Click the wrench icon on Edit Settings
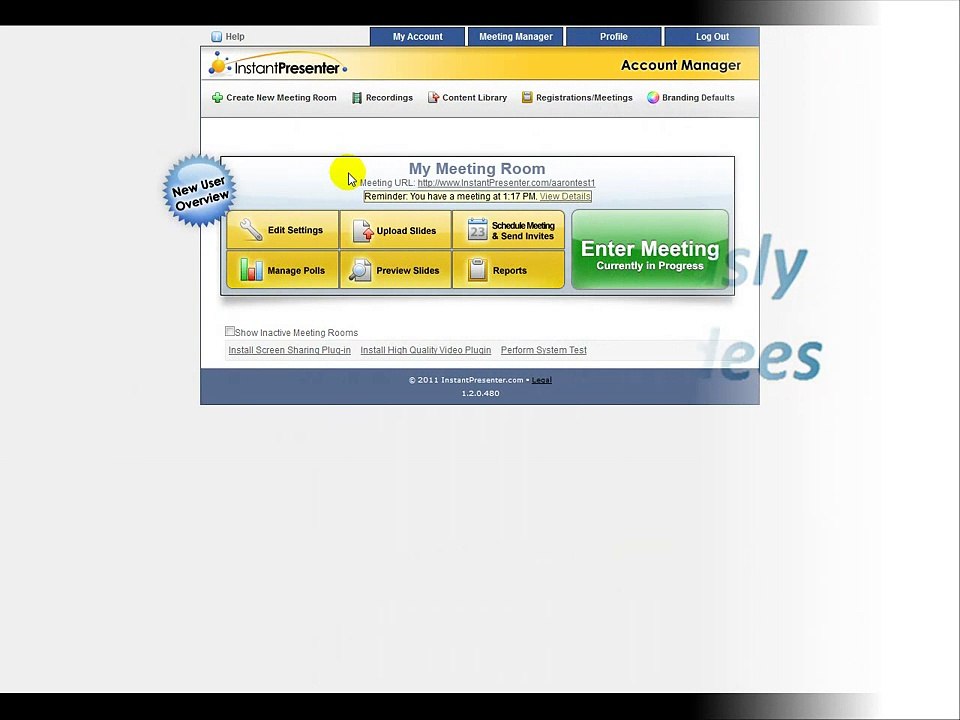The width and height of the screenshot is (960, 720). click(x=251, y=230)
